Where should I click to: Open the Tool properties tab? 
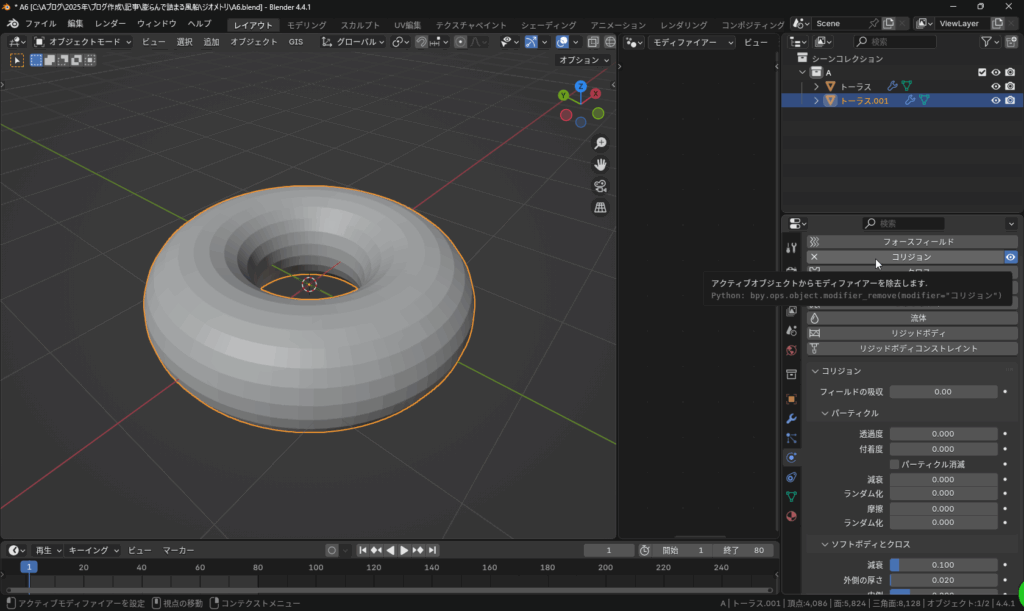click(x=792, y=248)
